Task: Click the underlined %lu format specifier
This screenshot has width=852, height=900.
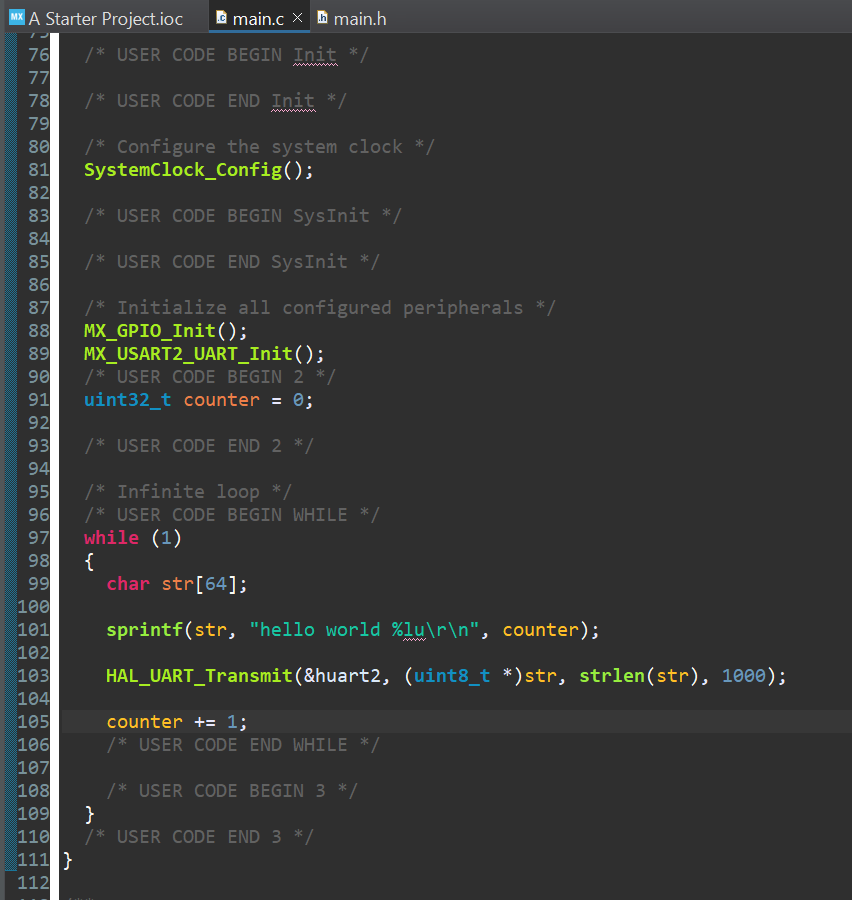Action: tap(408, 630)
